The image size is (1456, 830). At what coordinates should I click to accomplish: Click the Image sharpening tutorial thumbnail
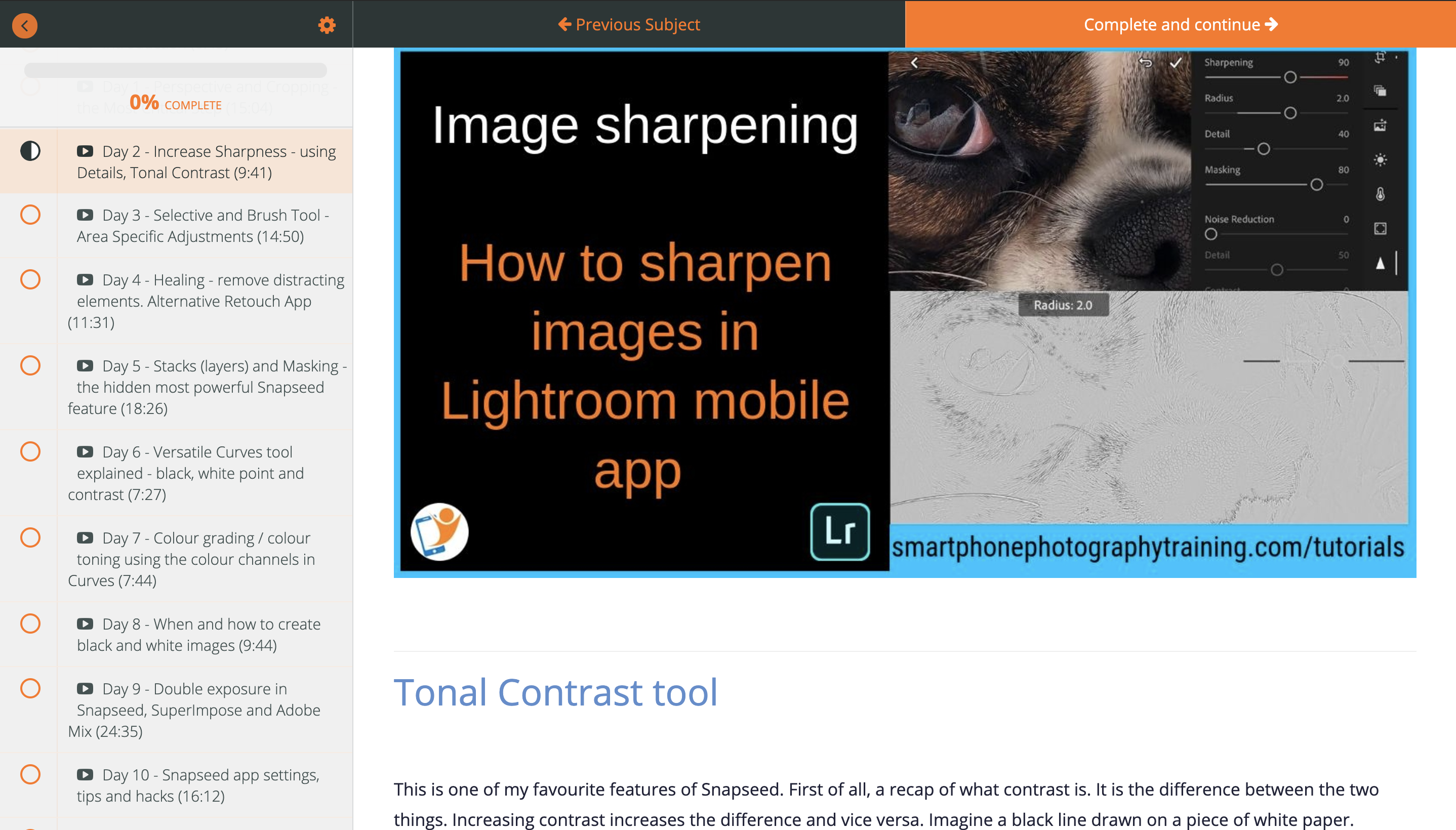[905, 312]
